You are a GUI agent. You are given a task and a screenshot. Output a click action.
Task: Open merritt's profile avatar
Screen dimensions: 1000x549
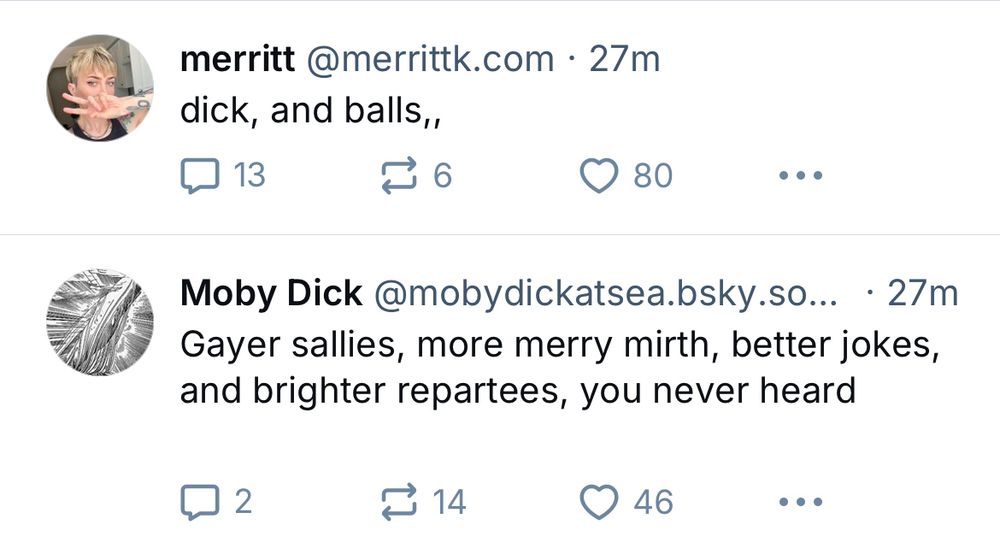[100, 88]
